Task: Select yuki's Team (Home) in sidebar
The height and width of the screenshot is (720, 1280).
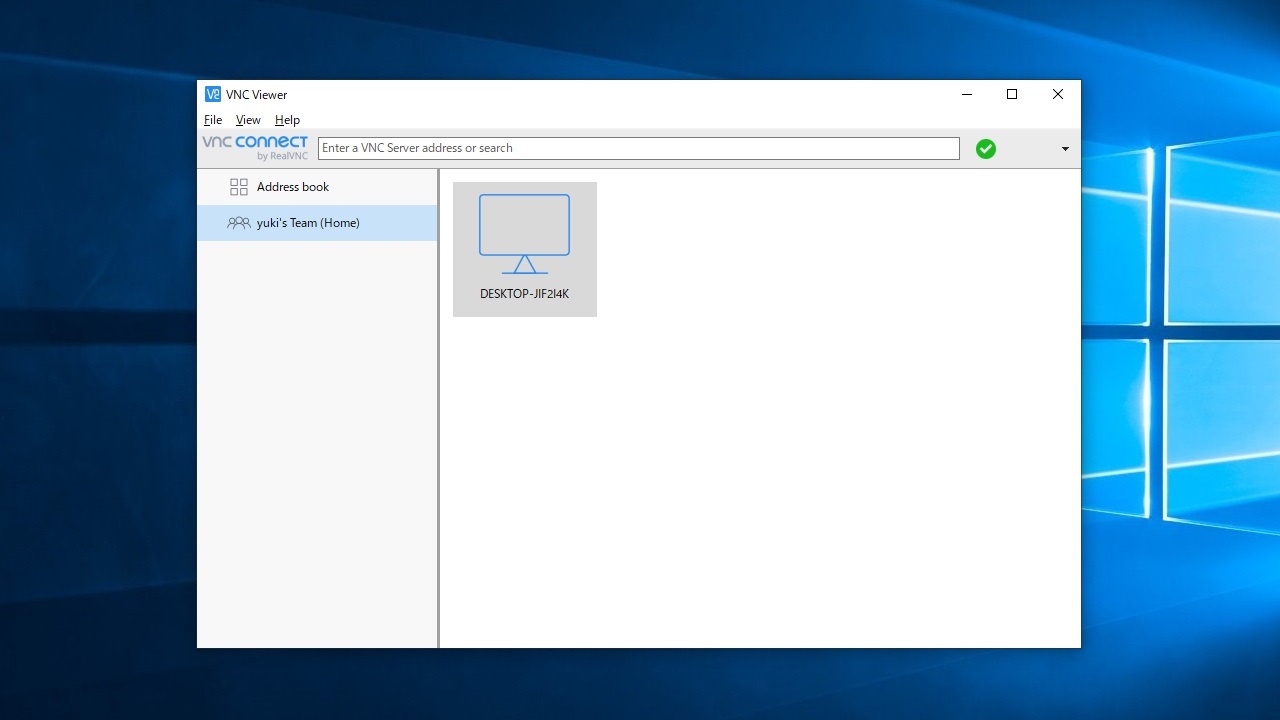Action: 317,223
